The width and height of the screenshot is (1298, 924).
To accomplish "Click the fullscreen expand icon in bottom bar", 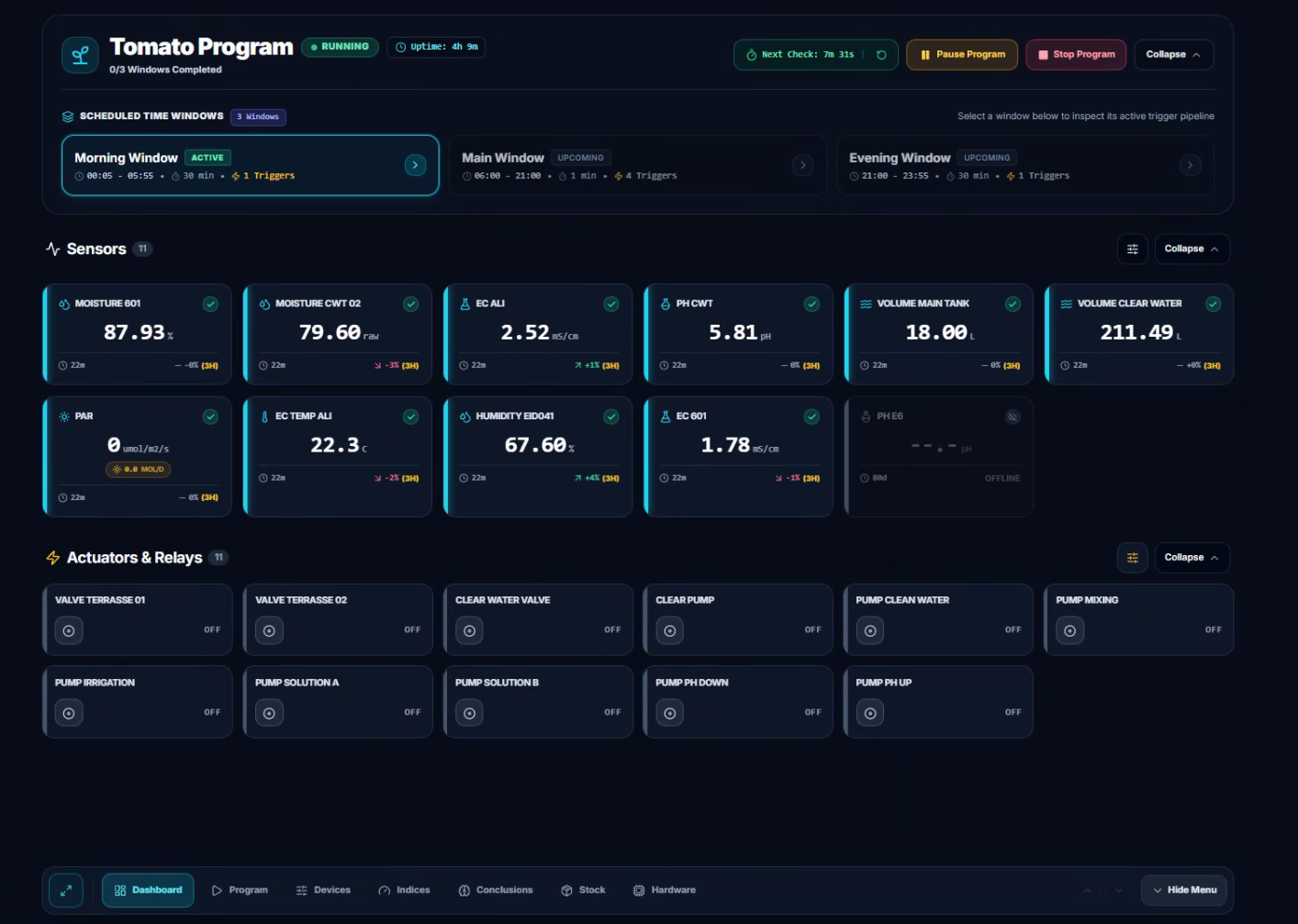I will tap(66, 890).
